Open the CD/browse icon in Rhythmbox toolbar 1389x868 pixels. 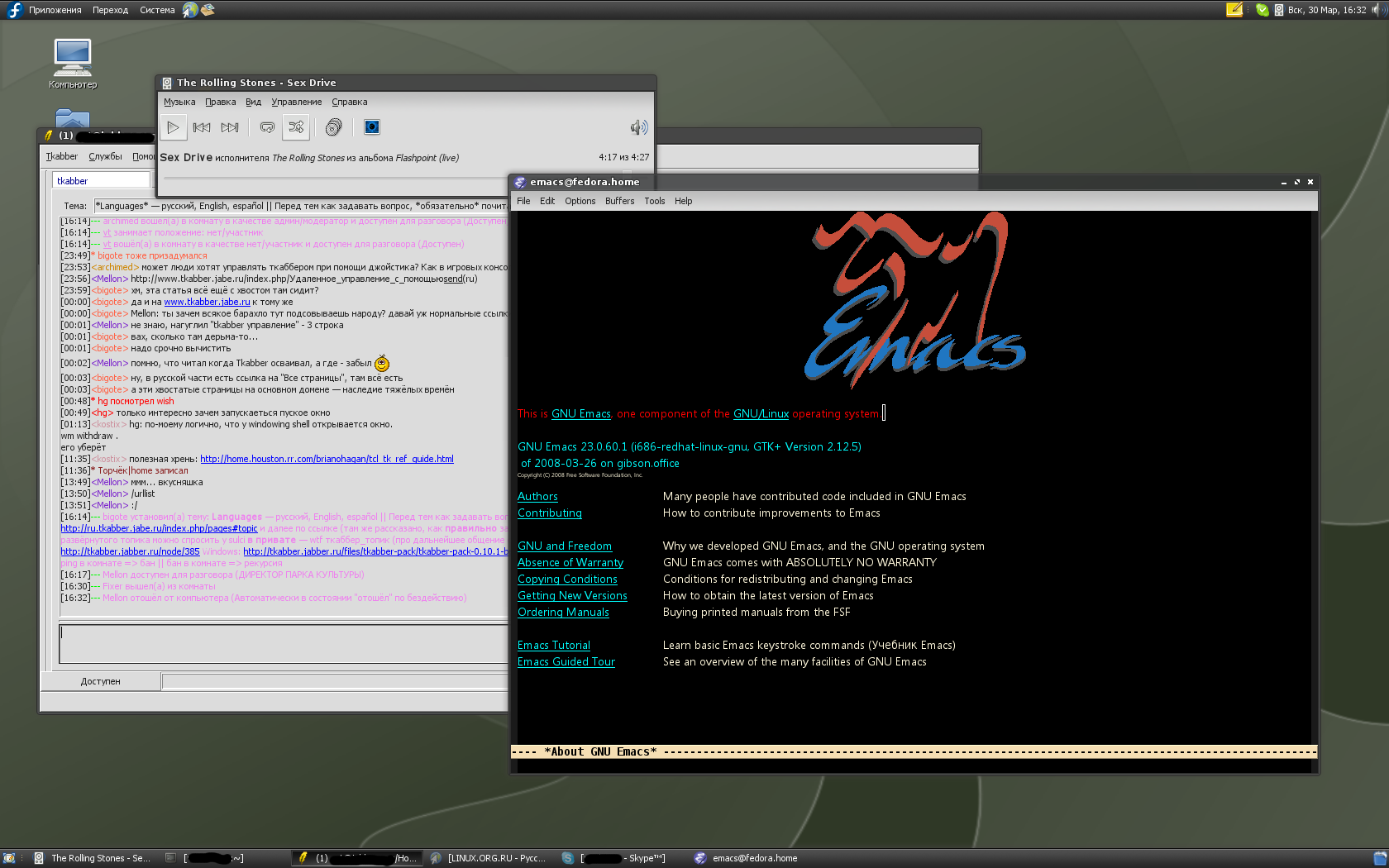(333, 127)
